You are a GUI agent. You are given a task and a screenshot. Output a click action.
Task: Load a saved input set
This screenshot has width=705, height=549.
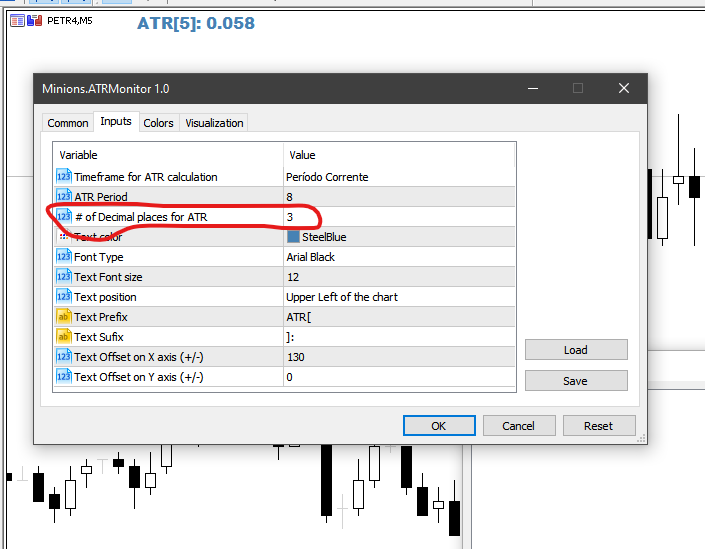pos(576,350)
